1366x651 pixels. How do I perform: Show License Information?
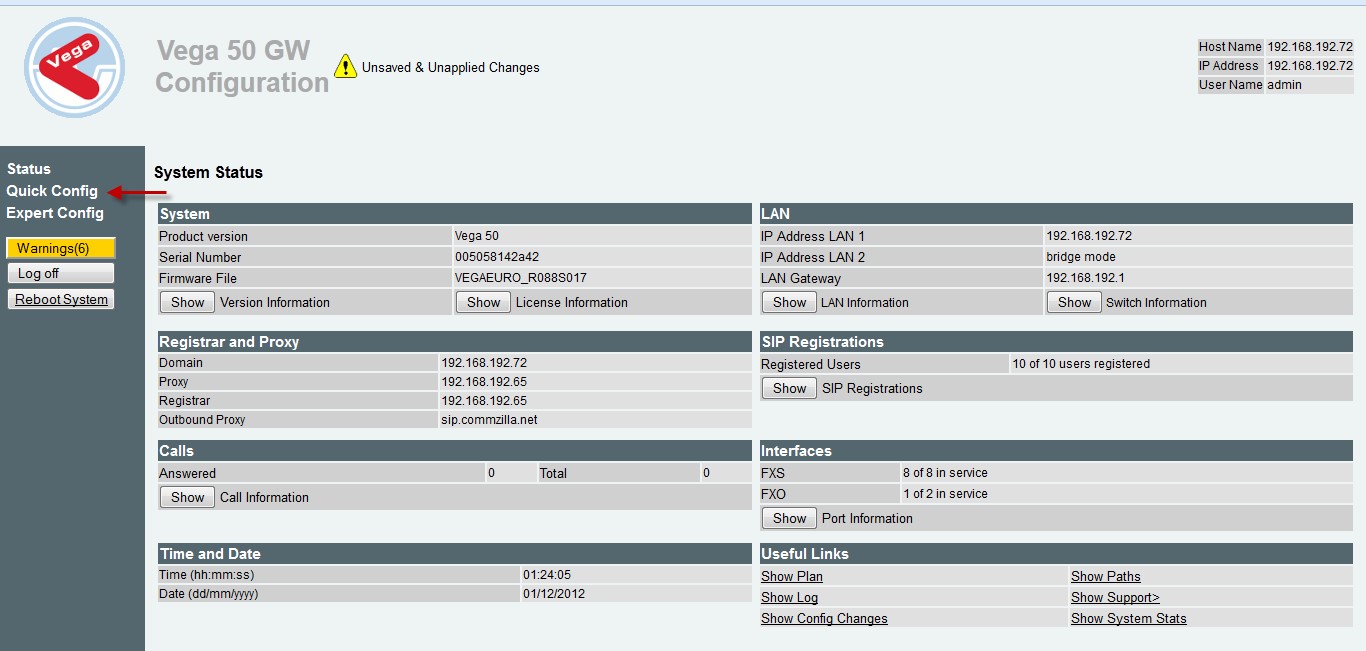483,302
